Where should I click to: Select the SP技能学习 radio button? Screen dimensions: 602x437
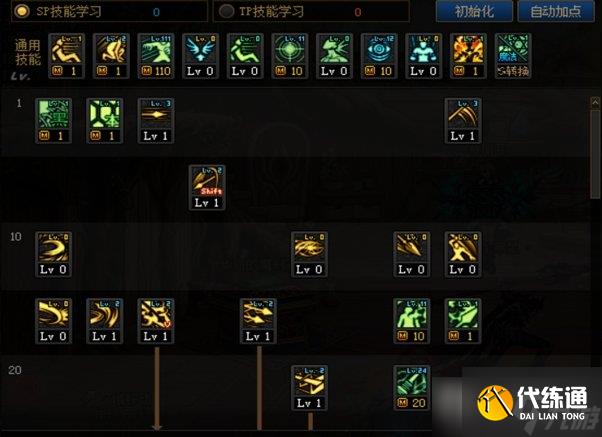(x=22, y=11)
